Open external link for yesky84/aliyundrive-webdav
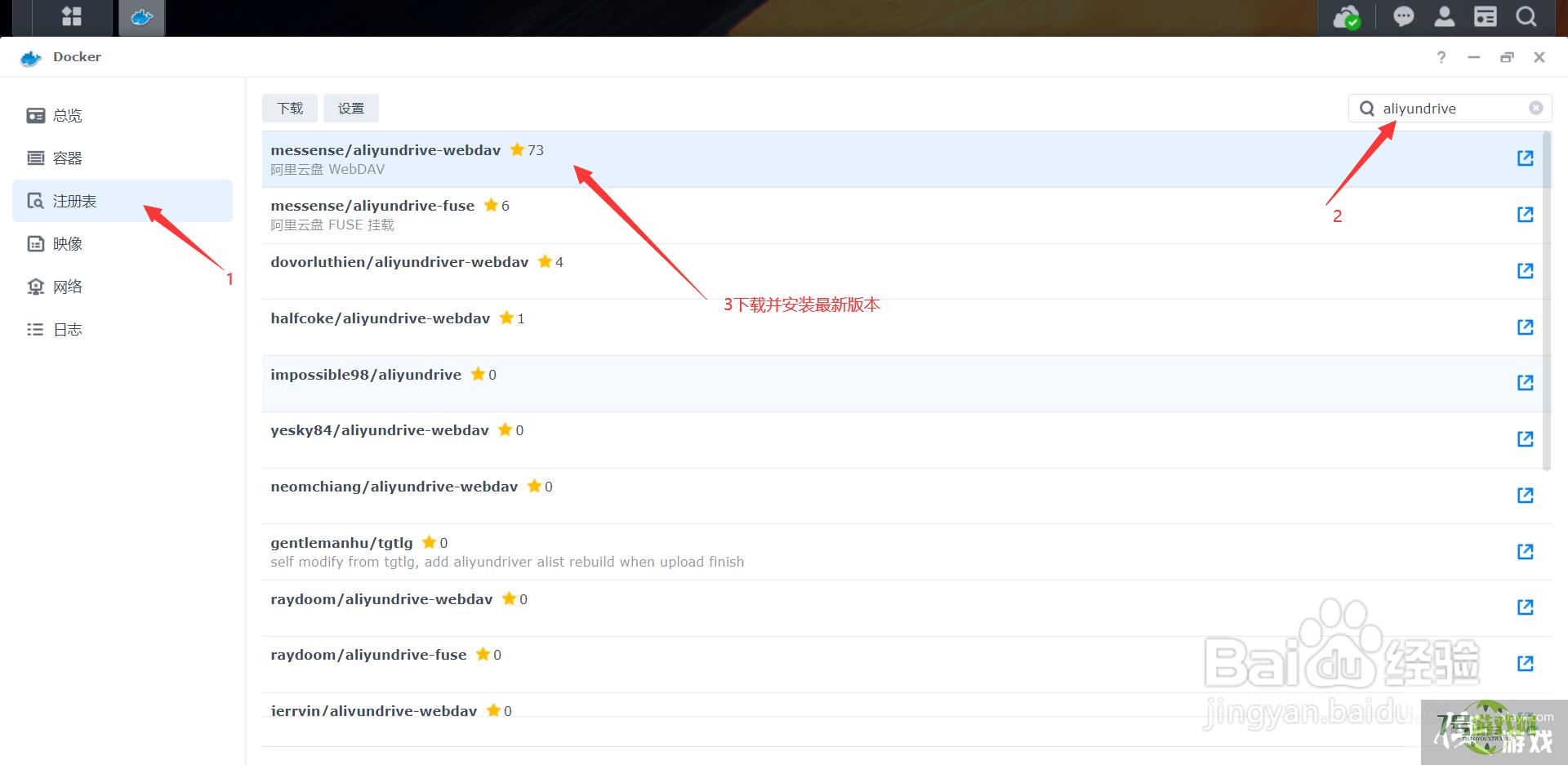1568x765 pixels. [1525, 438]
